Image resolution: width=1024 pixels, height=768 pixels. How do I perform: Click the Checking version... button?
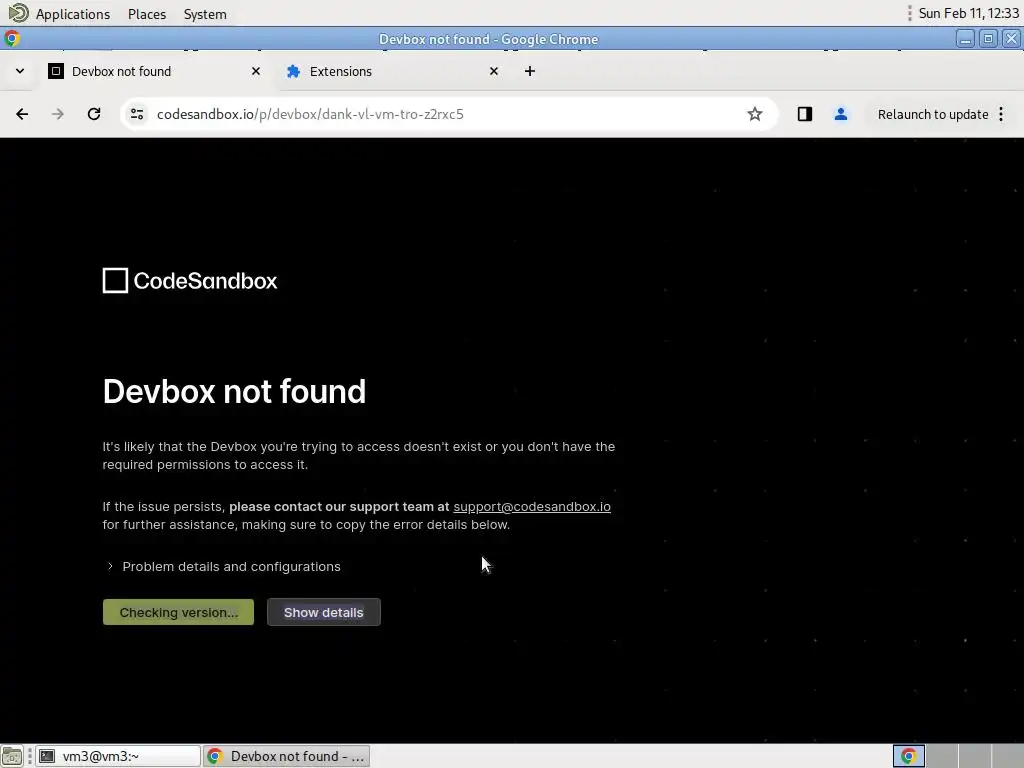pos(178,613)
